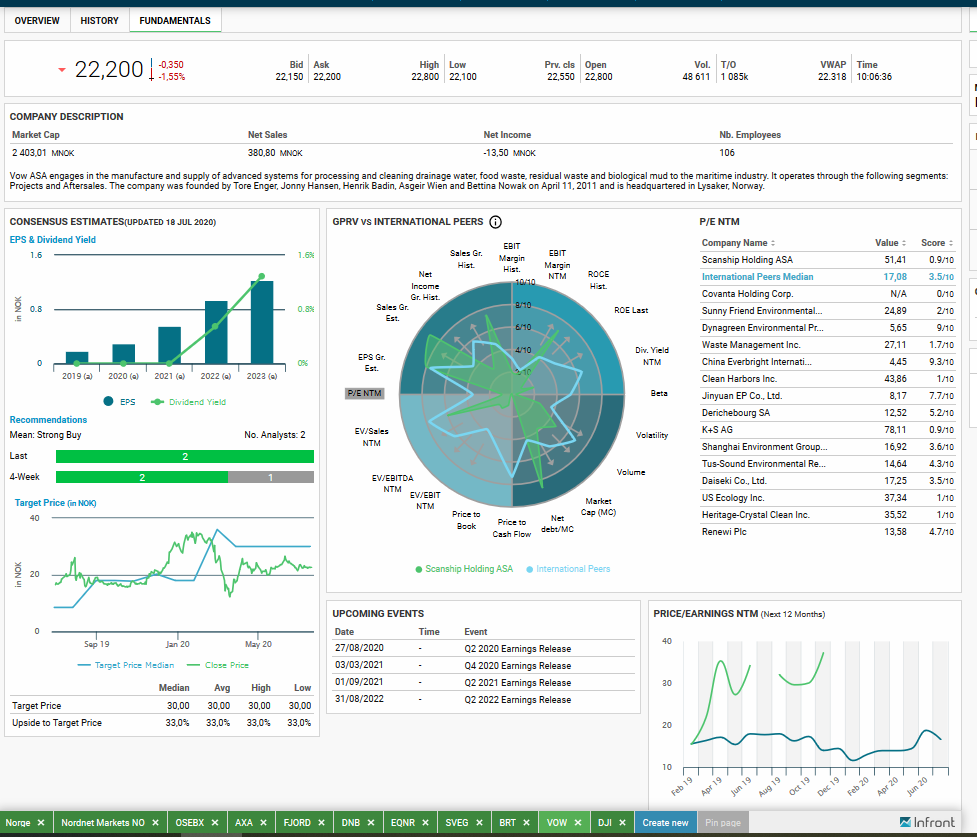Image resolution: width=977 pixels, height=837 pixels.
Task: Sort peers table by Value column arrows
Action: click(904, 243)
